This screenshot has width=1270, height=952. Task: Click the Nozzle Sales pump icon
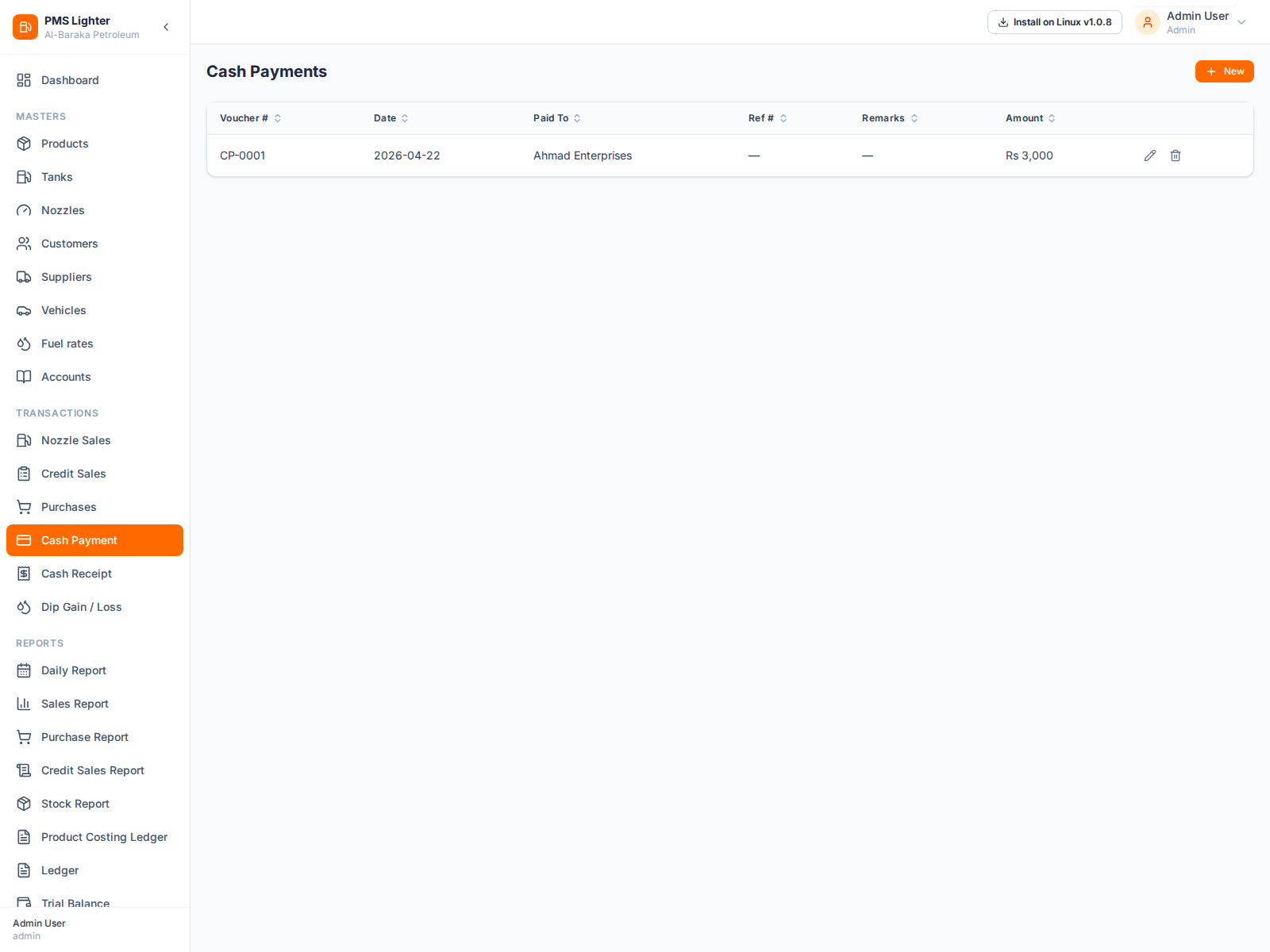pyautogui.click(x=24, y=440)
